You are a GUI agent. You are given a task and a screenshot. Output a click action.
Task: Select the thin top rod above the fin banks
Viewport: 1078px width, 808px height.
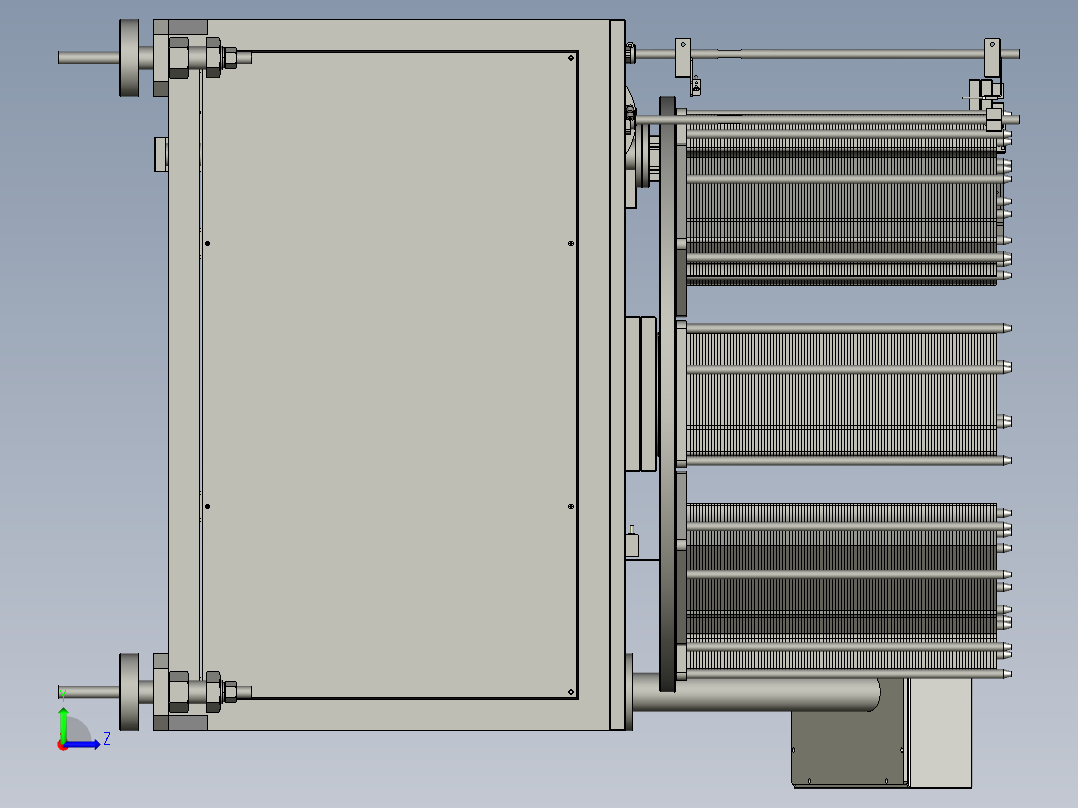(x=826, y=54)
